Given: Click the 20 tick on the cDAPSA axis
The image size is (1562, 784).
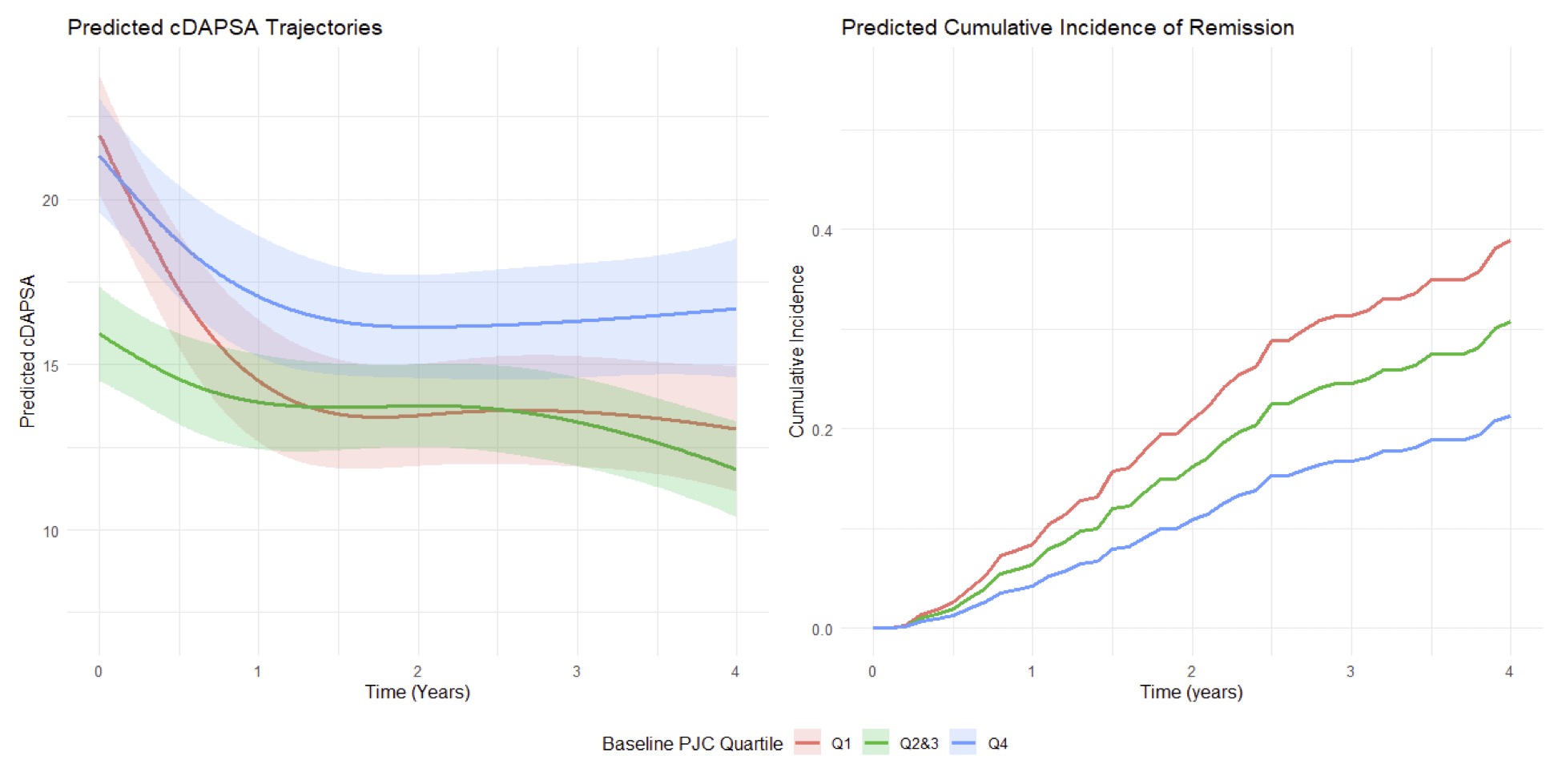Looking at the screenshot, I should click(50, 200).
